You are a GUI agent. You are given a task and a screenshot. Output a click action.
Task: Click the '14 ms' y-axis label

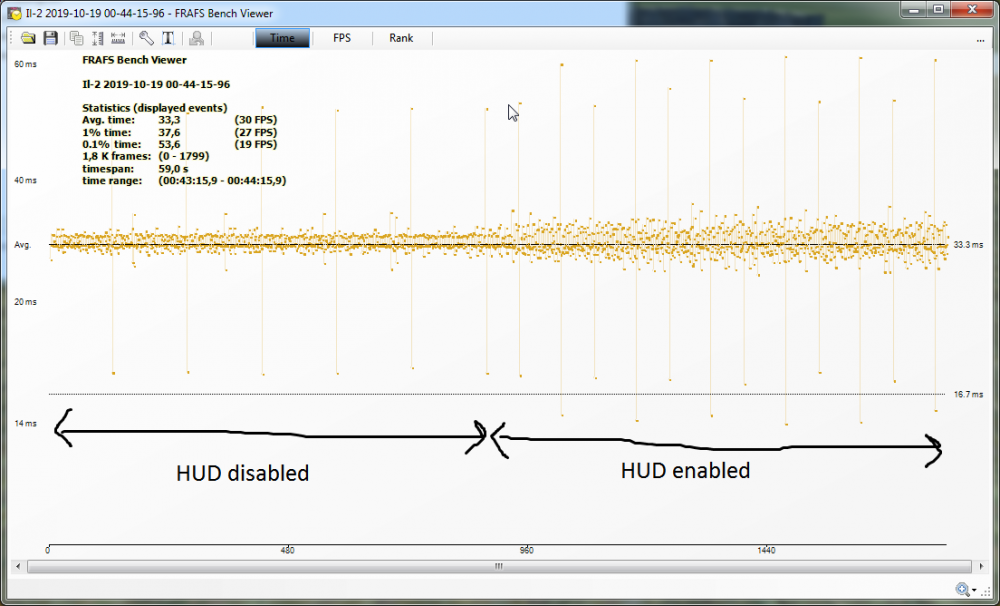(26, 424)
